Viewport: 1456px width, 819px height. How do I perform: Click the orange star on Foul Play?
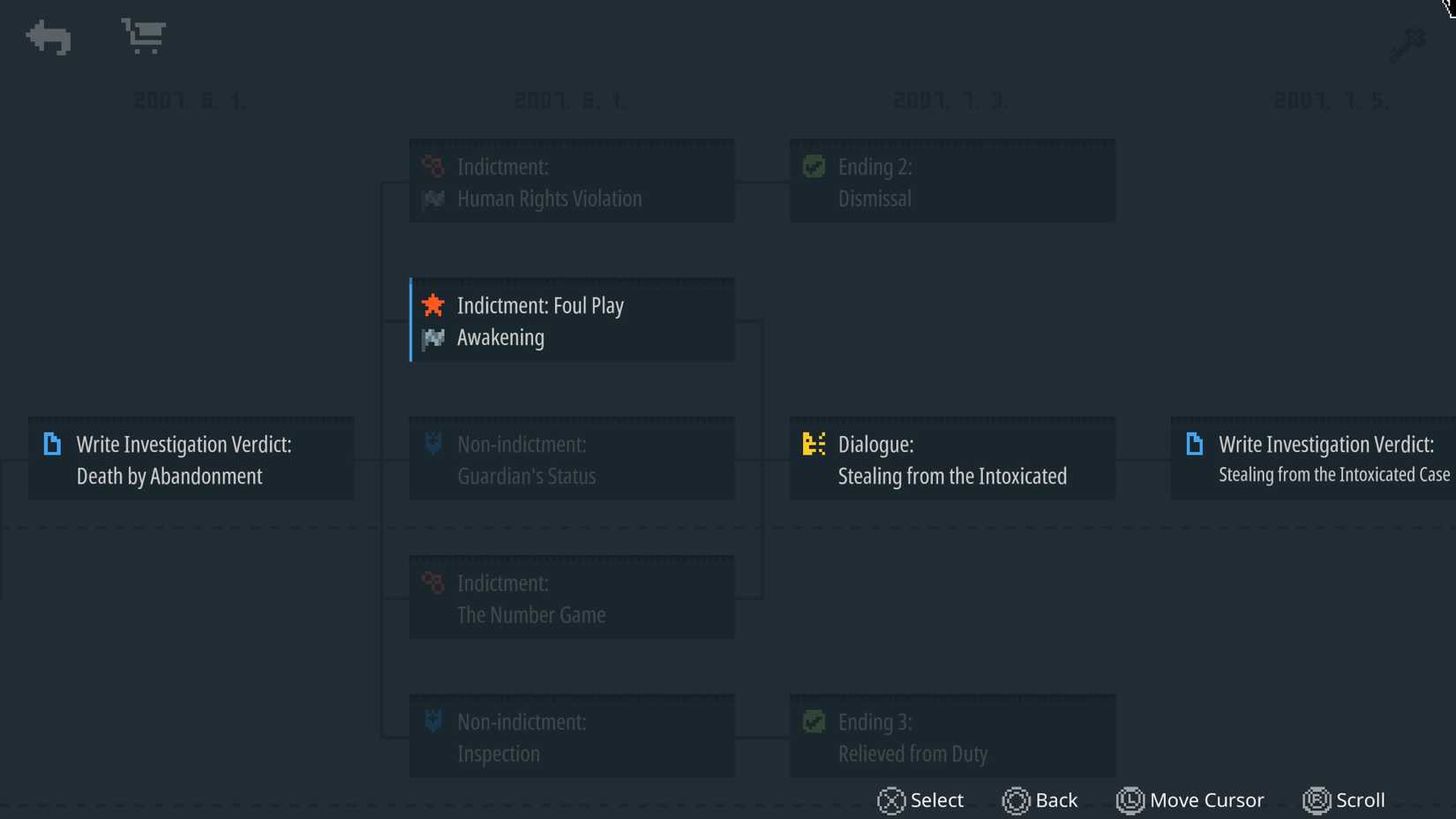tap(433, 305)
